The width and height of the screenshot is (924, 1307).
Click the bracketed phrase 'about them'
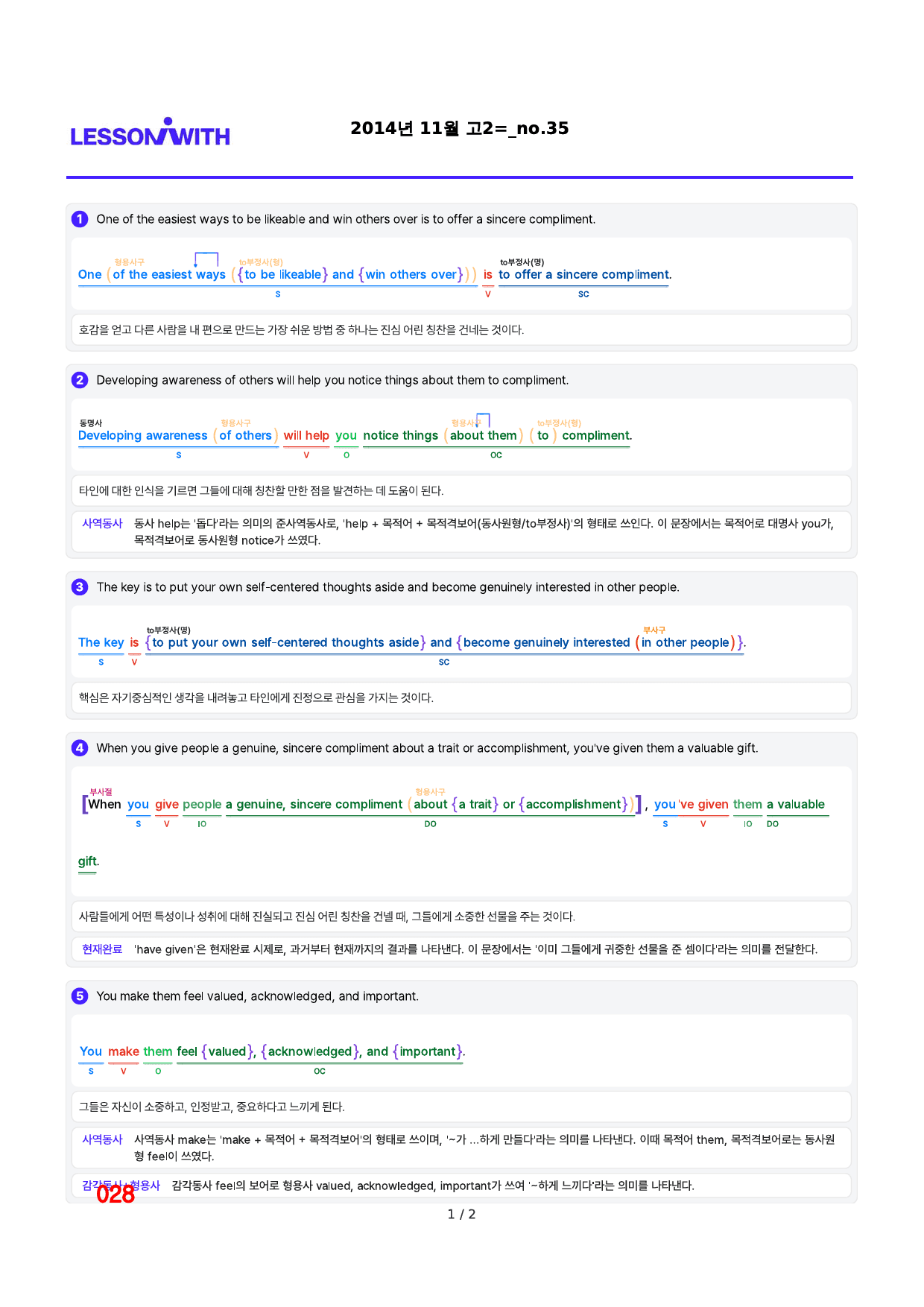484,435
